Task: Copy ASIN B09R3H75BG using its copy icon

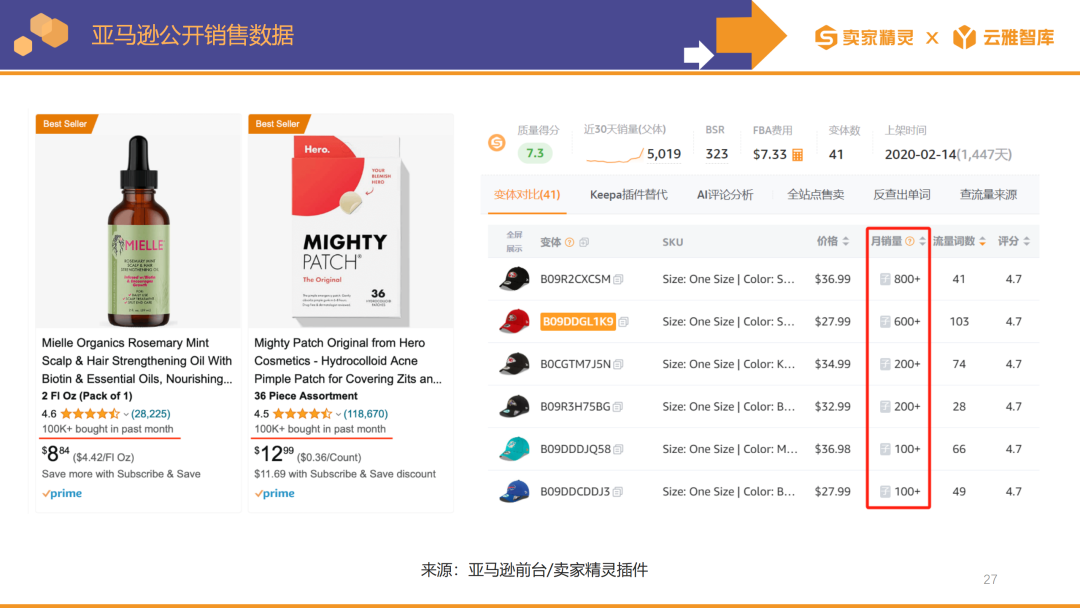Action: click(x=618, y=407)
